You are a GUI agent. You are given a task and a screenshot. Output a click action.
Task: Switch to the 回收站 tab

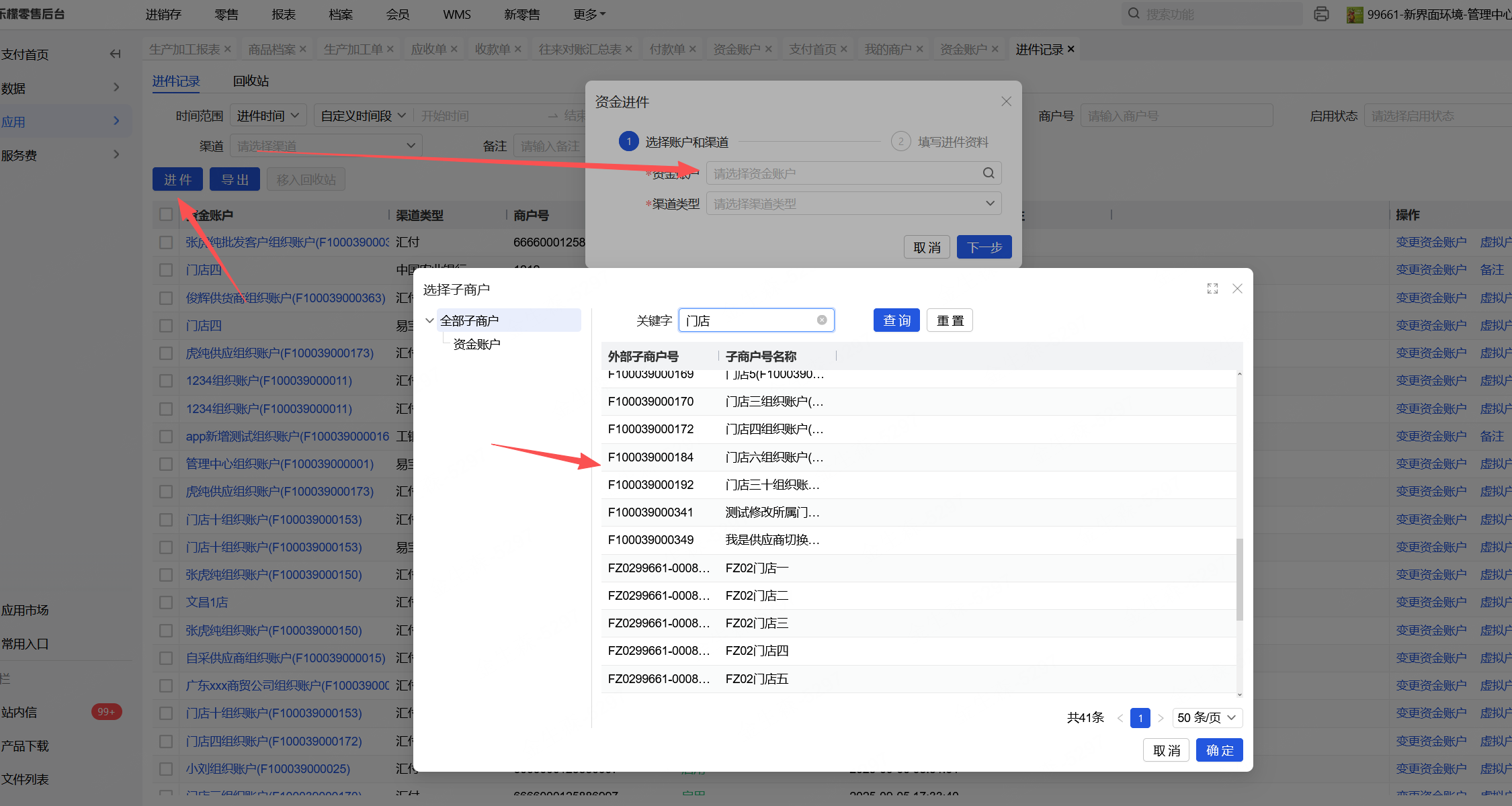(251, 81)
